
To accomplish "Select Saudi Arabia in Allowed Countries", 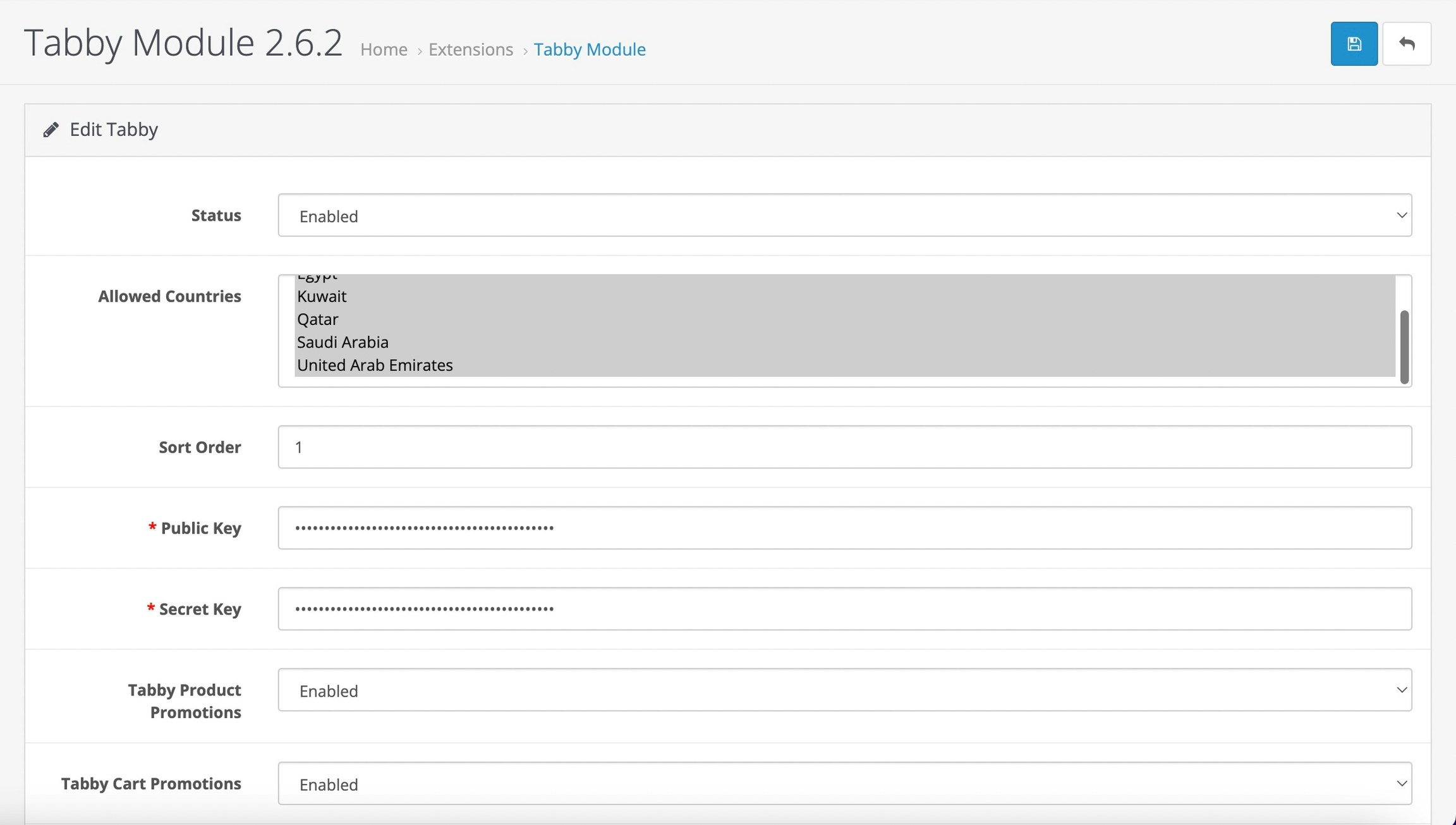I will point(844,342).
